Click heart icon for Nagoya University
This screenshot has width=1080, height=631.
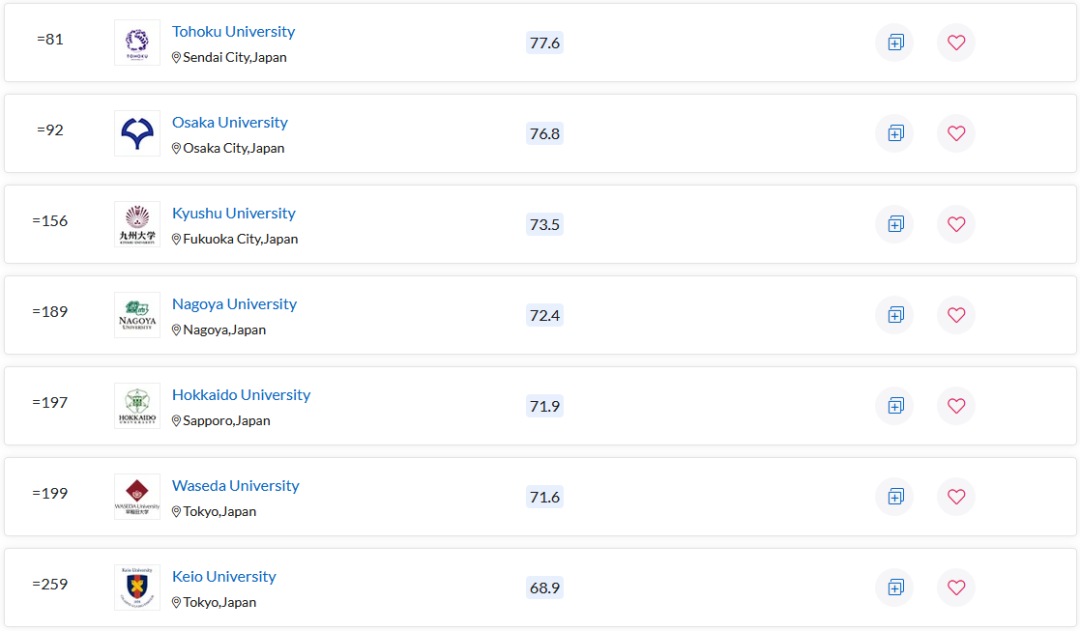pos(956,316)
